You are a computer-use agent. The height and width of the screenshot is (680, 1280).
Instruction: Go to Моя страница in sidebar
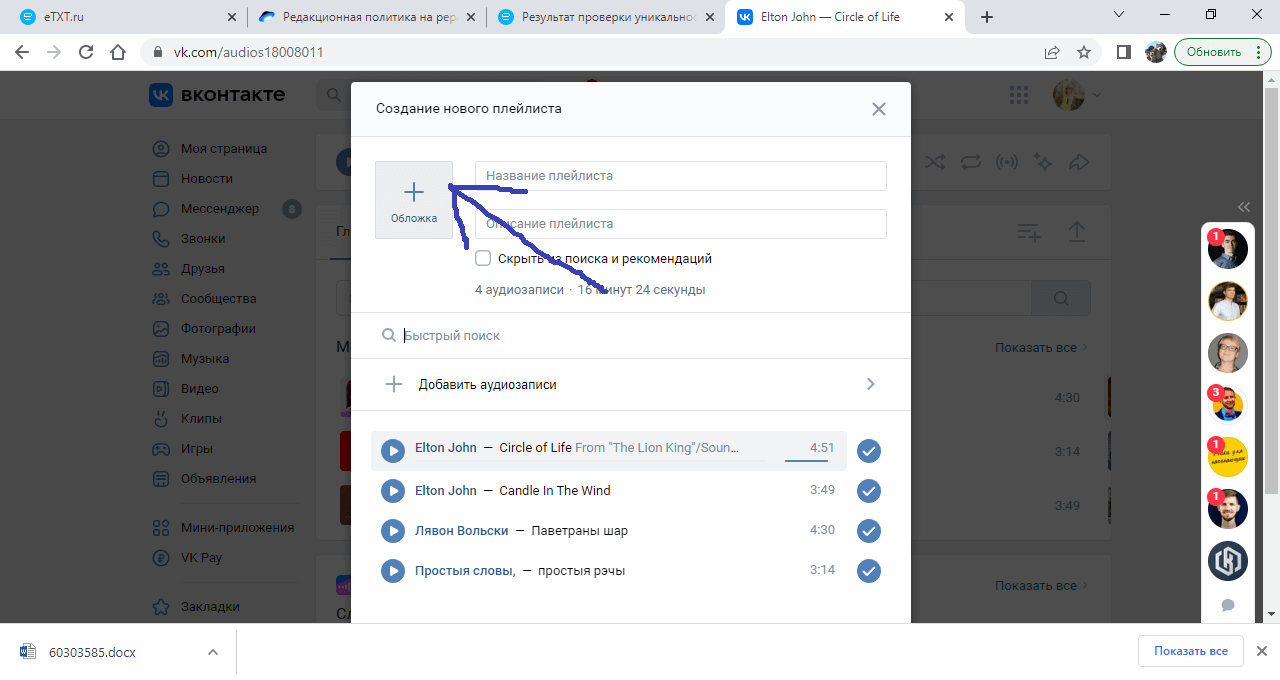(223, 149)
